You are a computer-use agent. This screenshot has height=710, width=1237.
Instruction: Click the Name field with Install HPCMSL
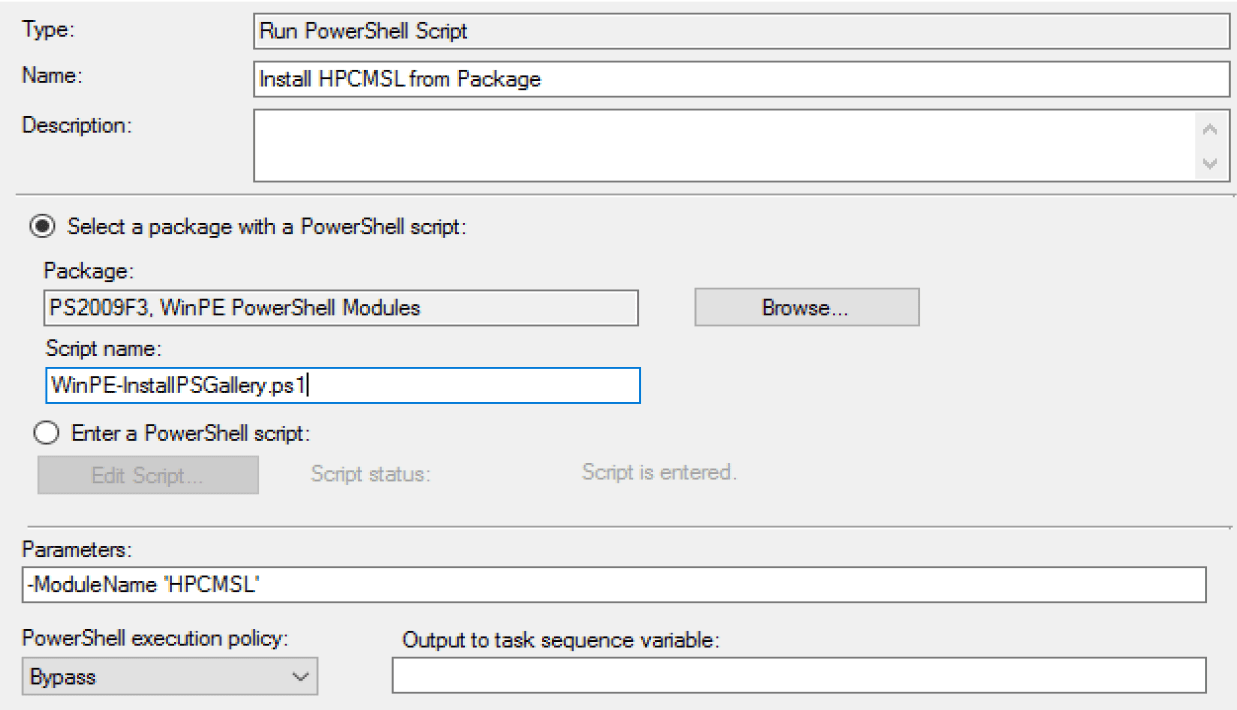740,79
